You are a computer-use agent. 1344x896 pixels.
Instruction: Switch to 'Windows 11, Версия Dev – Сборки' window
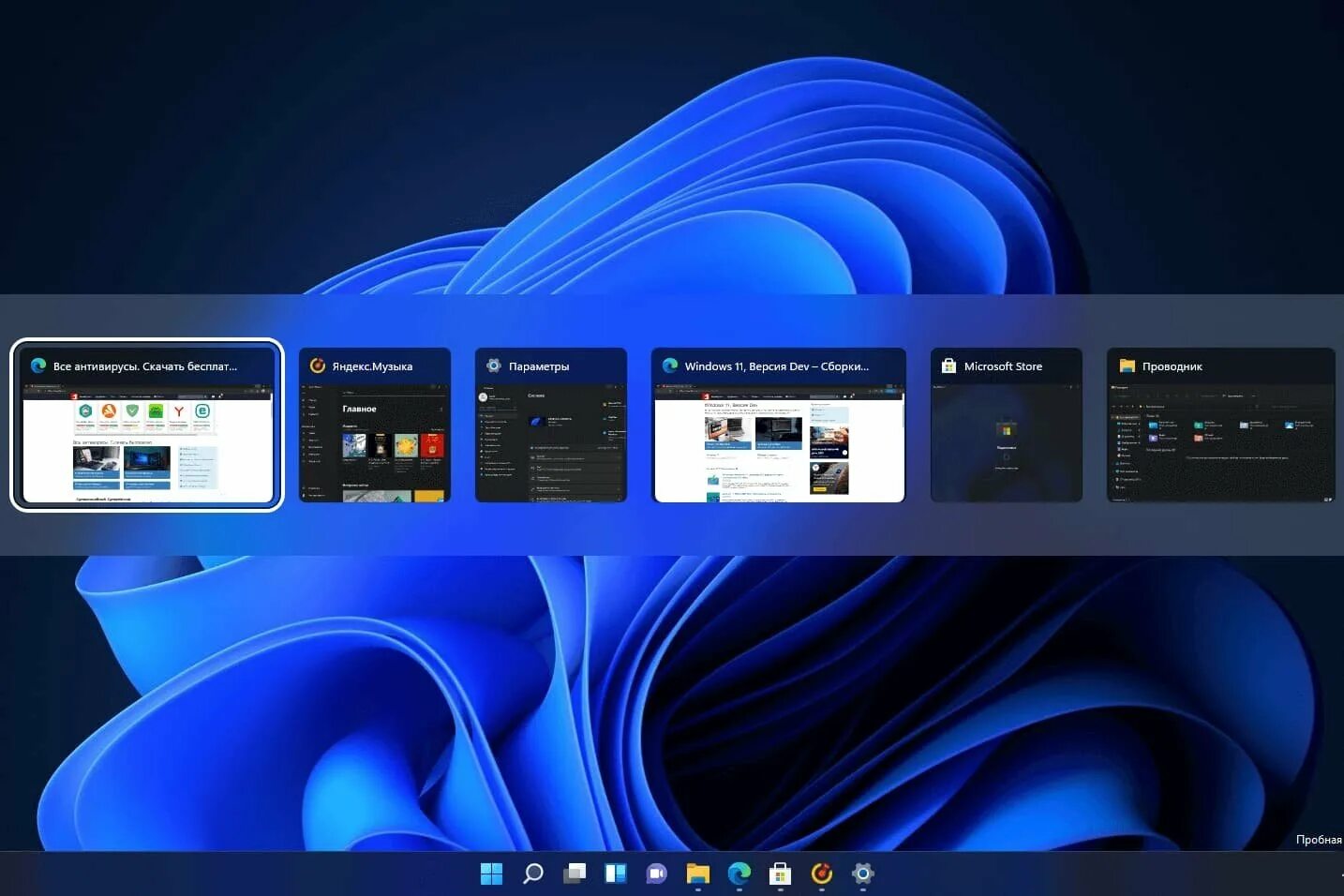[779, 425]
